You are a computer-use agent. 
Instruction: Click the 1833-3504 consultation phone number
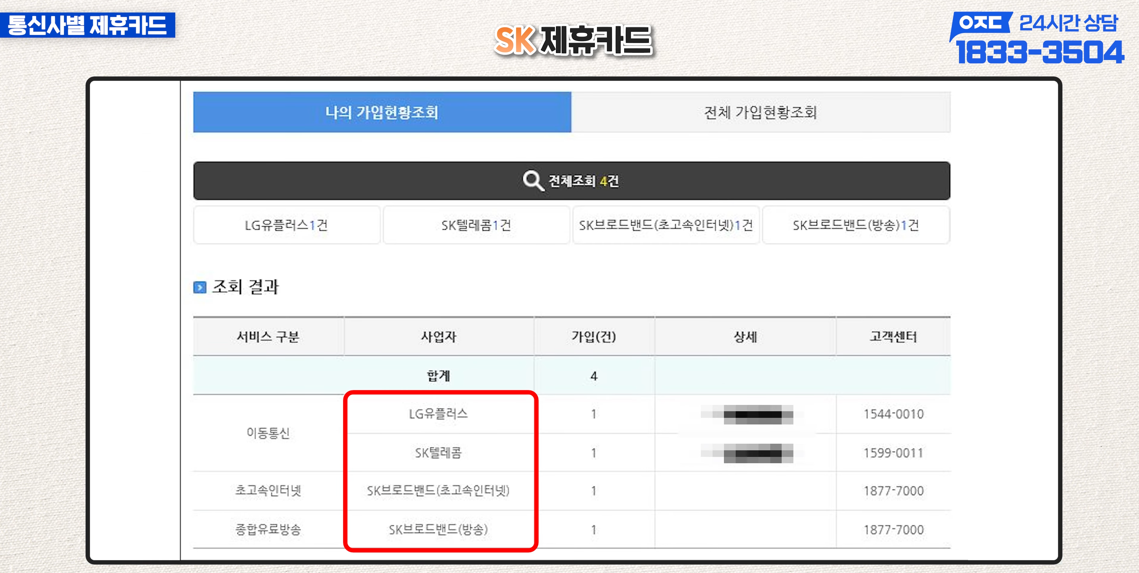click(1039, 52)
